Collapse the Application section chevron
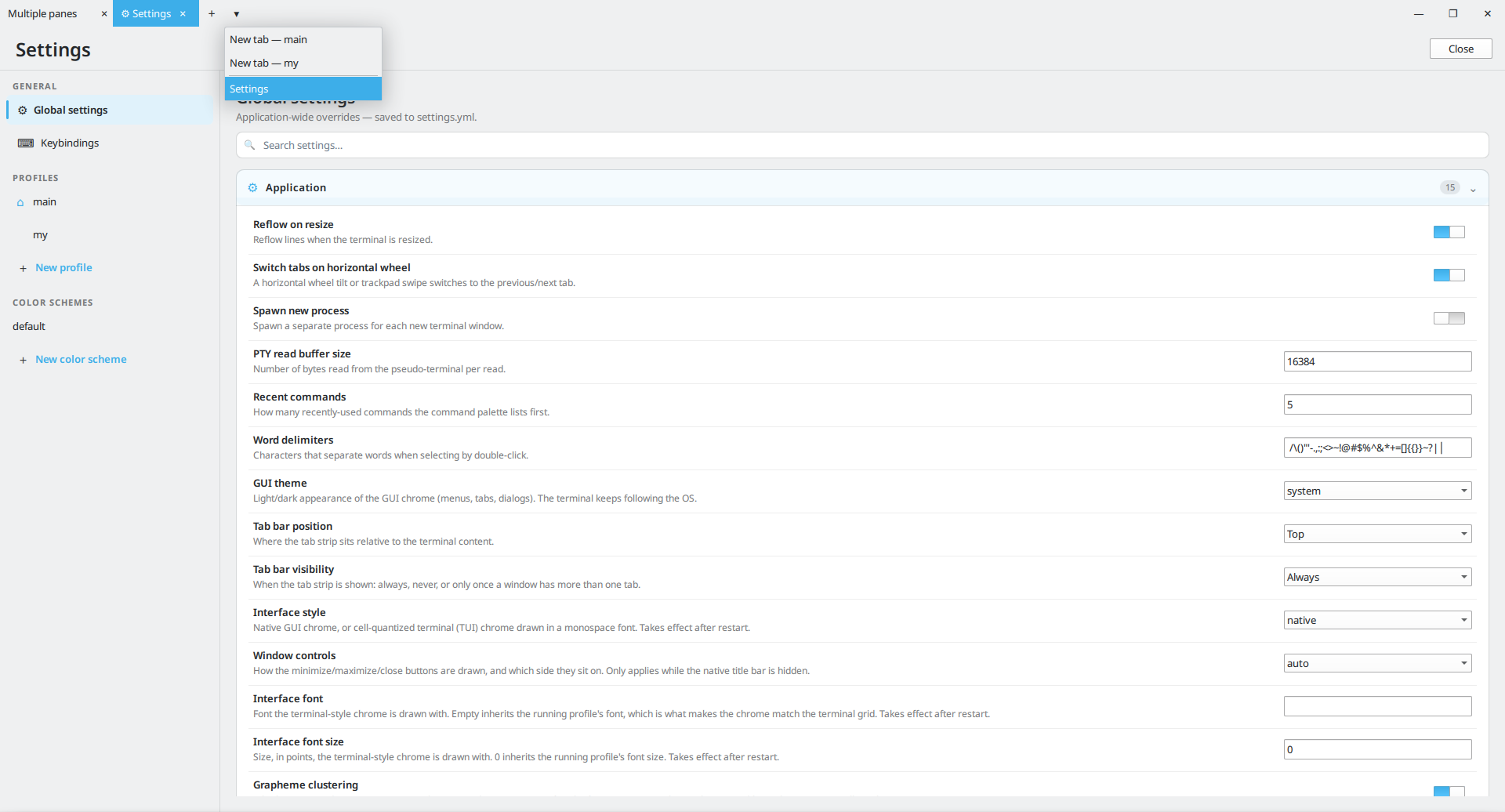Screen dimensions: 1505x812 pos(1473,189)
